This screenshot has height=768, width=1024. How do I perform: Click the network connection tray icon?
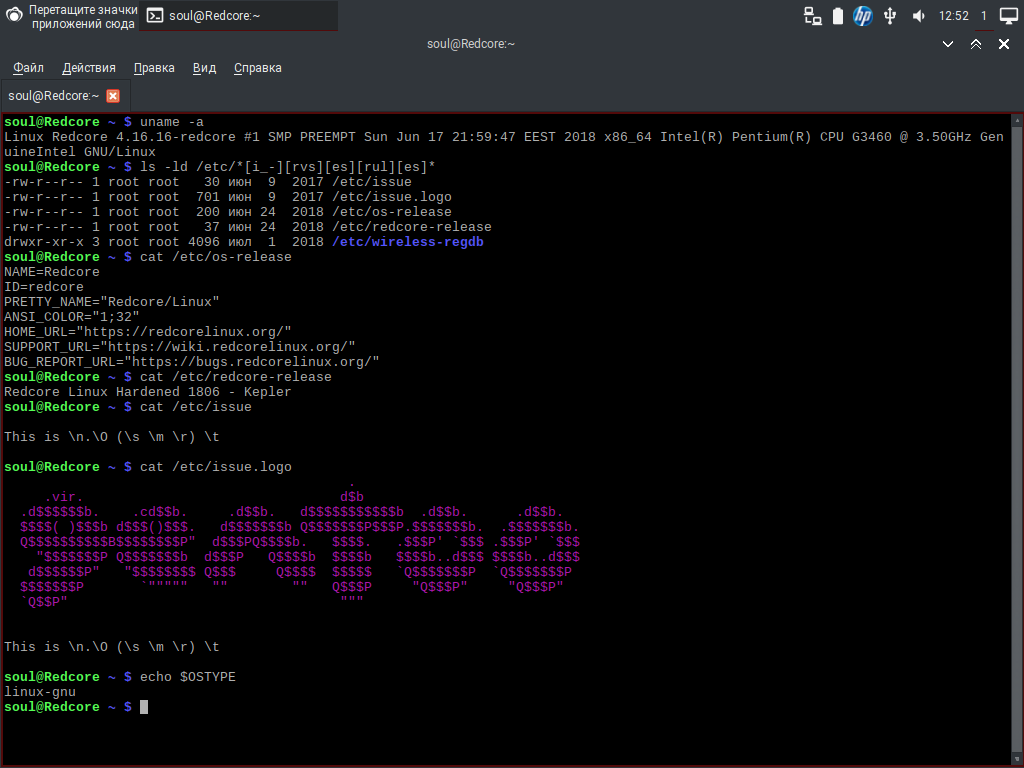tap(812, 16)
